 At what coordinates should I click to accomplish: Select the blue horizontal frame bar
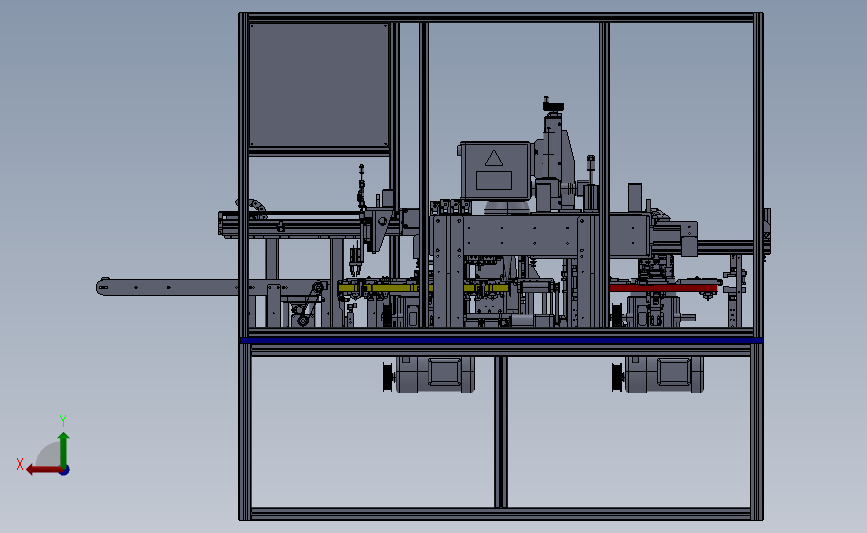[501, 341]
